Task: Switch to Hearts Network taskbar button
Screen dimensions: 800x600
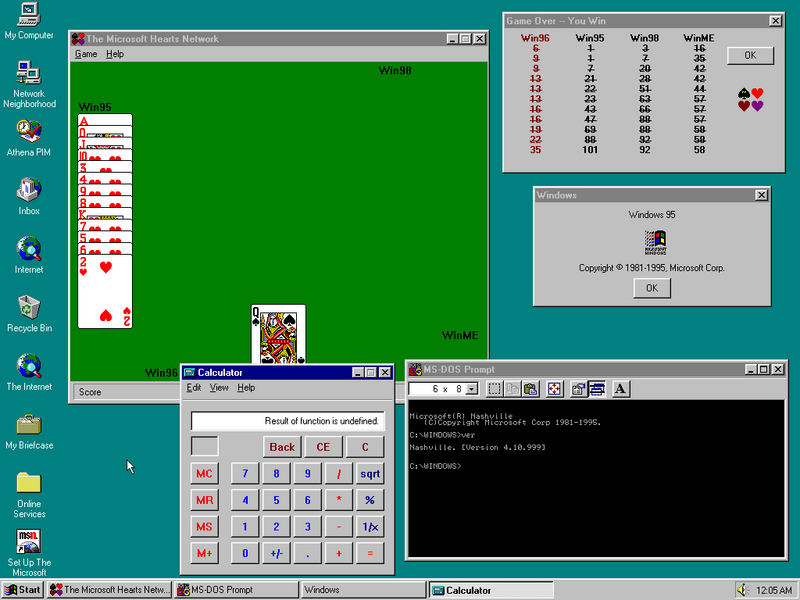Action: [109, 590]
